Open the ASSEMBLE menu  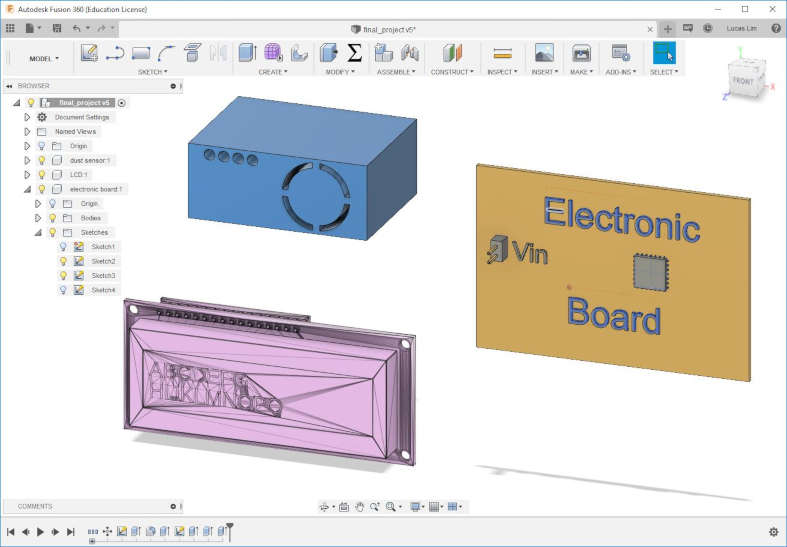point(397,72)
